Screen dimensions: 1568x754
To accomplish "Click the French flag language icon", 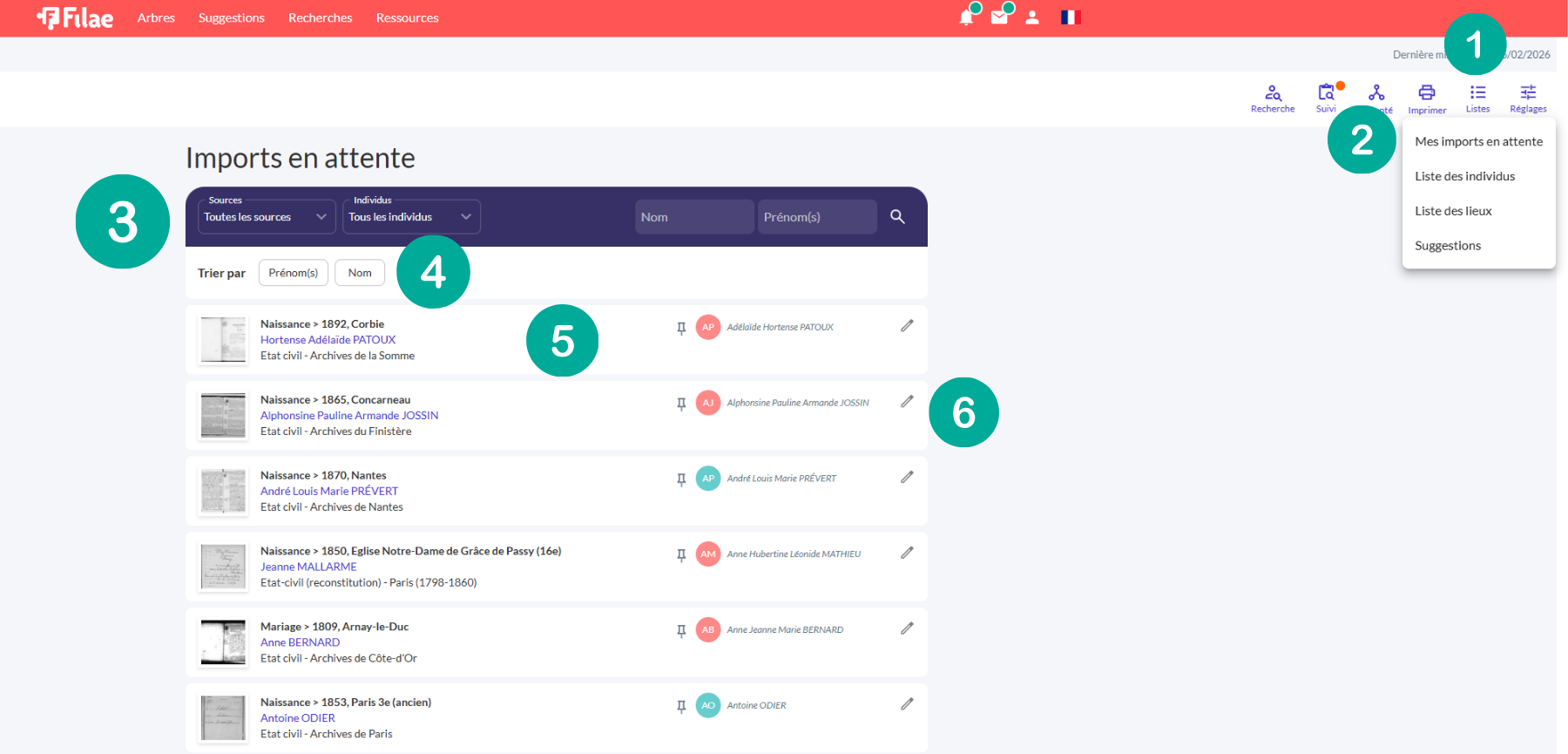I will [1071, 17].
